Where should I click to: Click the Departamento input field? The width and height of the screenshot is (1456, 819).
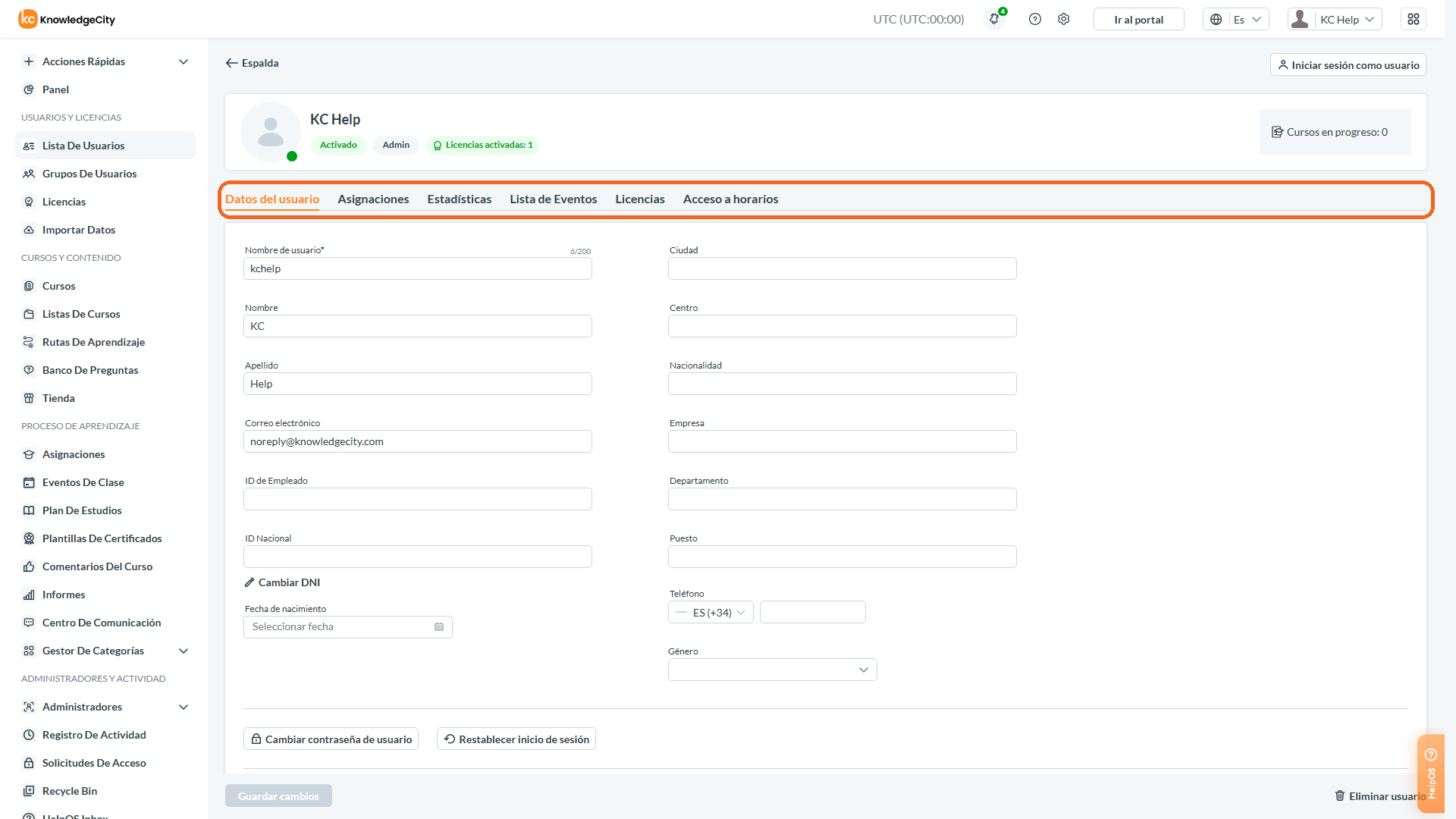click(843, 499)
